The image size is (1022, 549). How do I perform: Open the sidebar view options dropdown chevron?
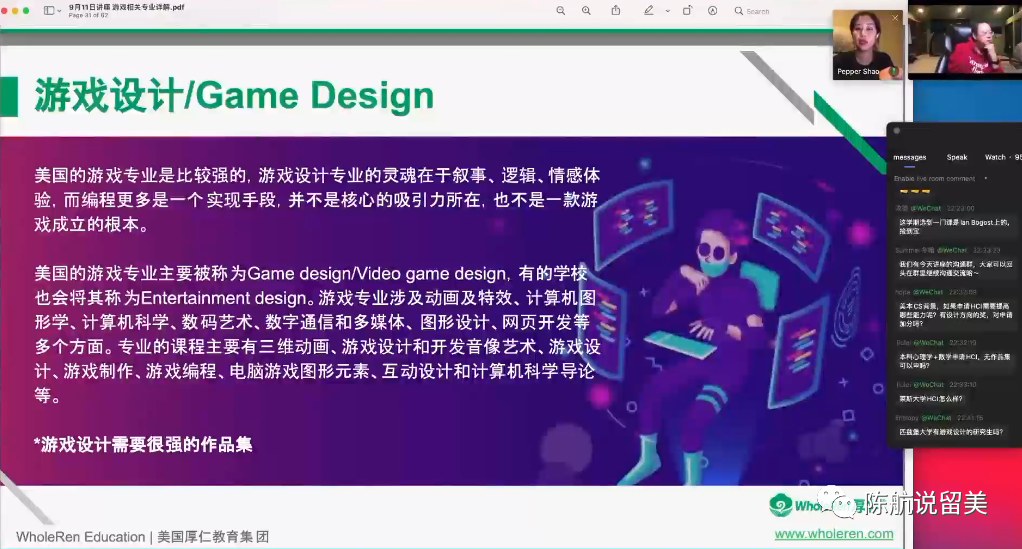[60, 11]
